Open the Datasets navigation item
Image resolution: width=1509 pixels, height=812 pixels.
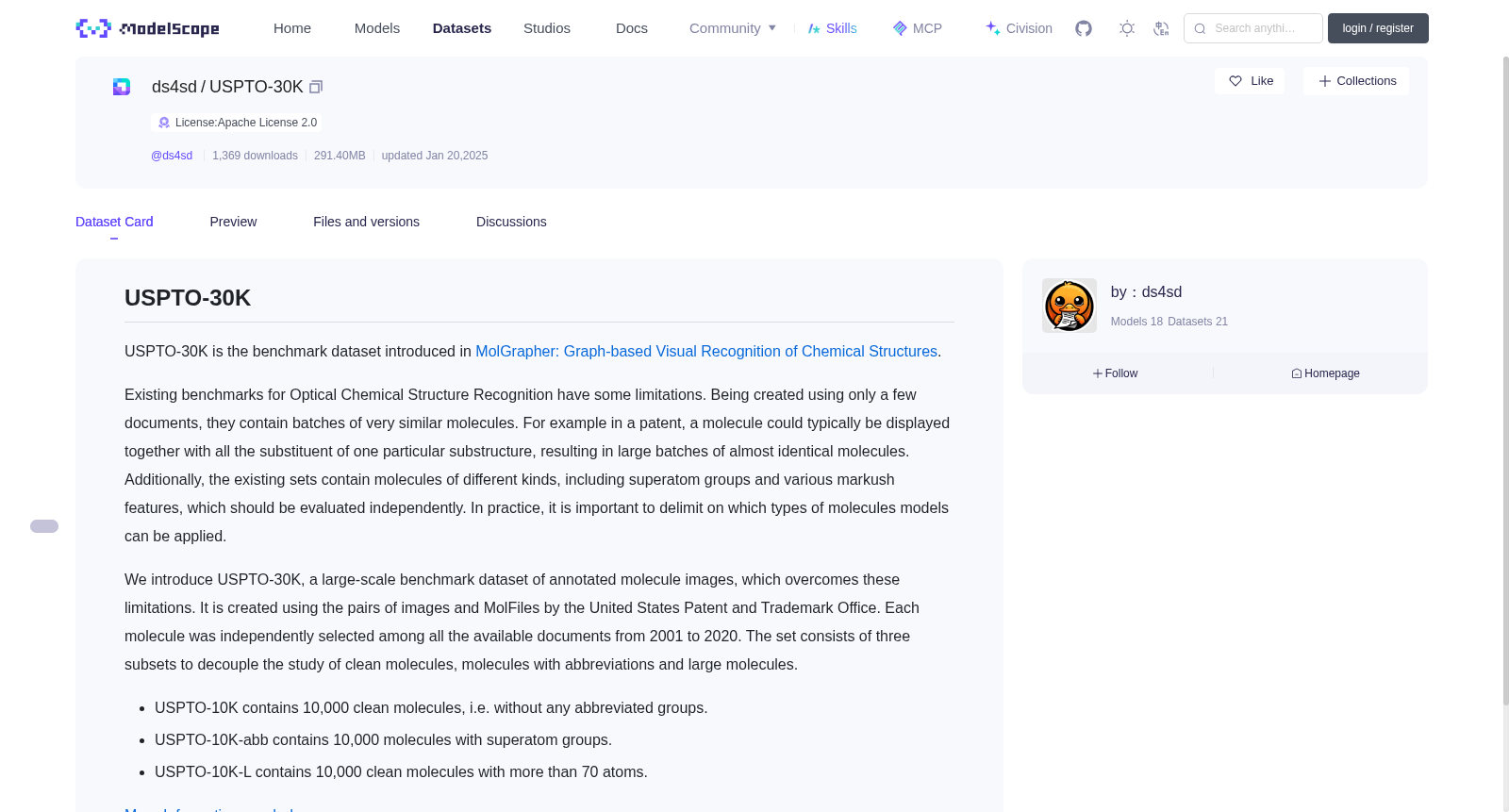(462, 28)
